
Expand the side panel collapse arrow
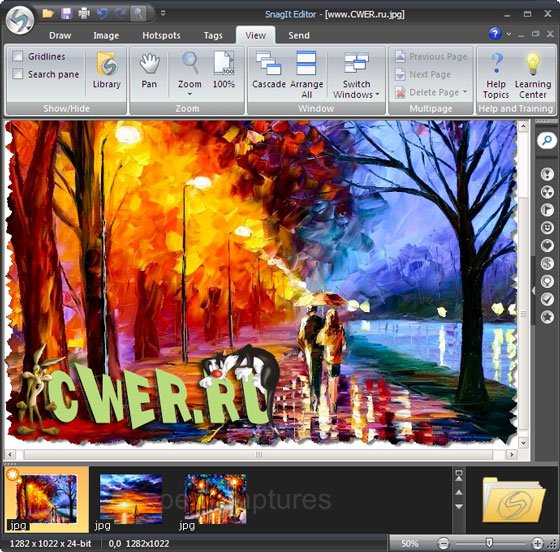click(533, 291)
